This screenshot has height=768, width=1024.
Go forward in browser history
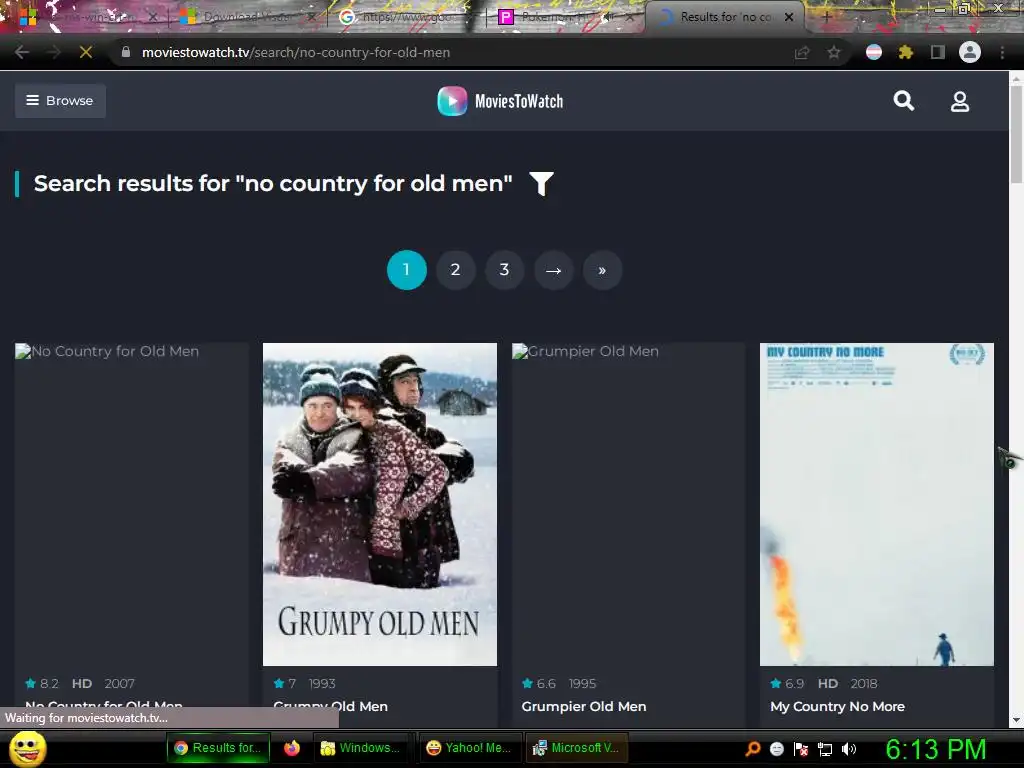pos(54,52)
